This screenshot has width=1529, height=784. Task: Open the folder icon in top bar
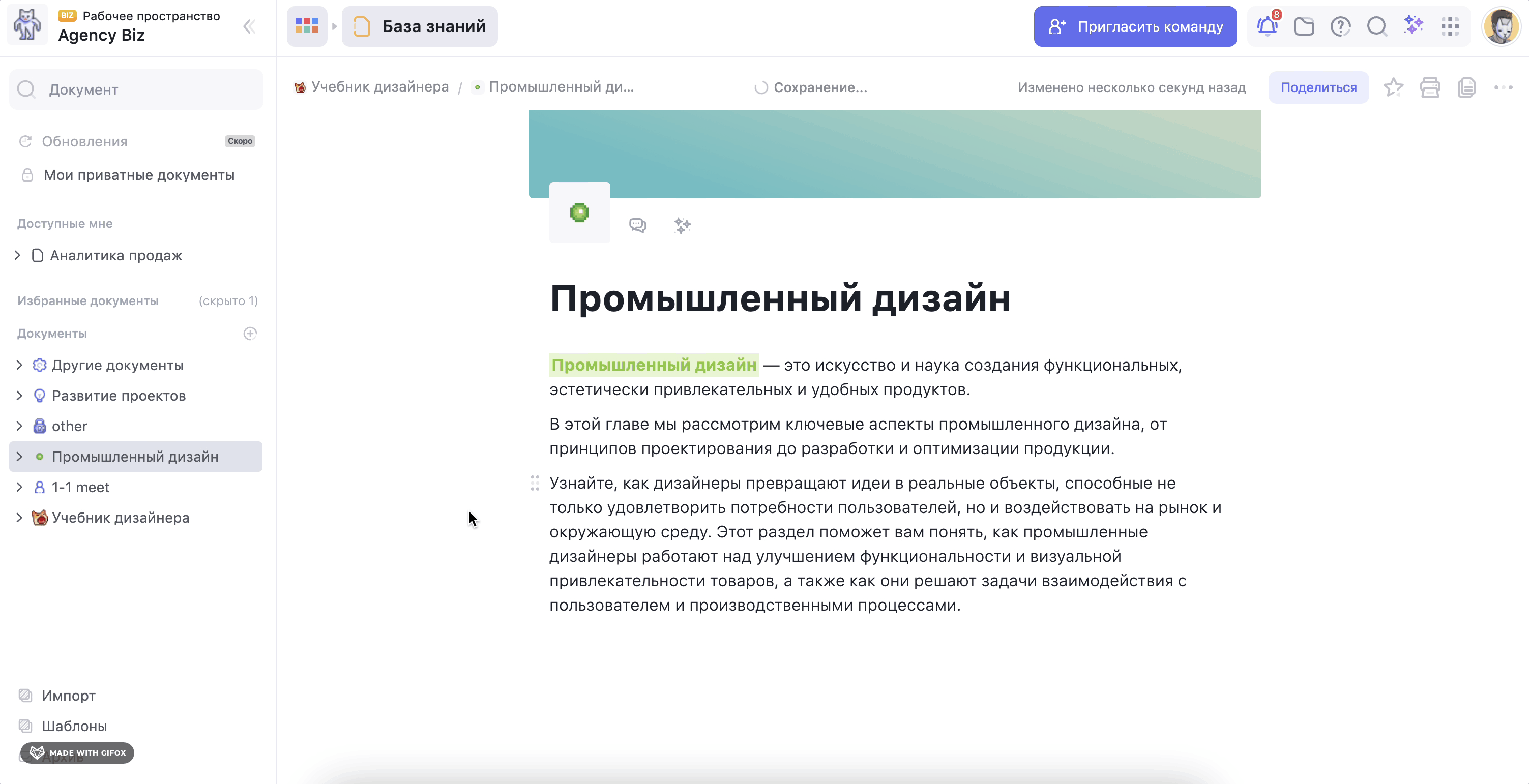click(1304, 26)
